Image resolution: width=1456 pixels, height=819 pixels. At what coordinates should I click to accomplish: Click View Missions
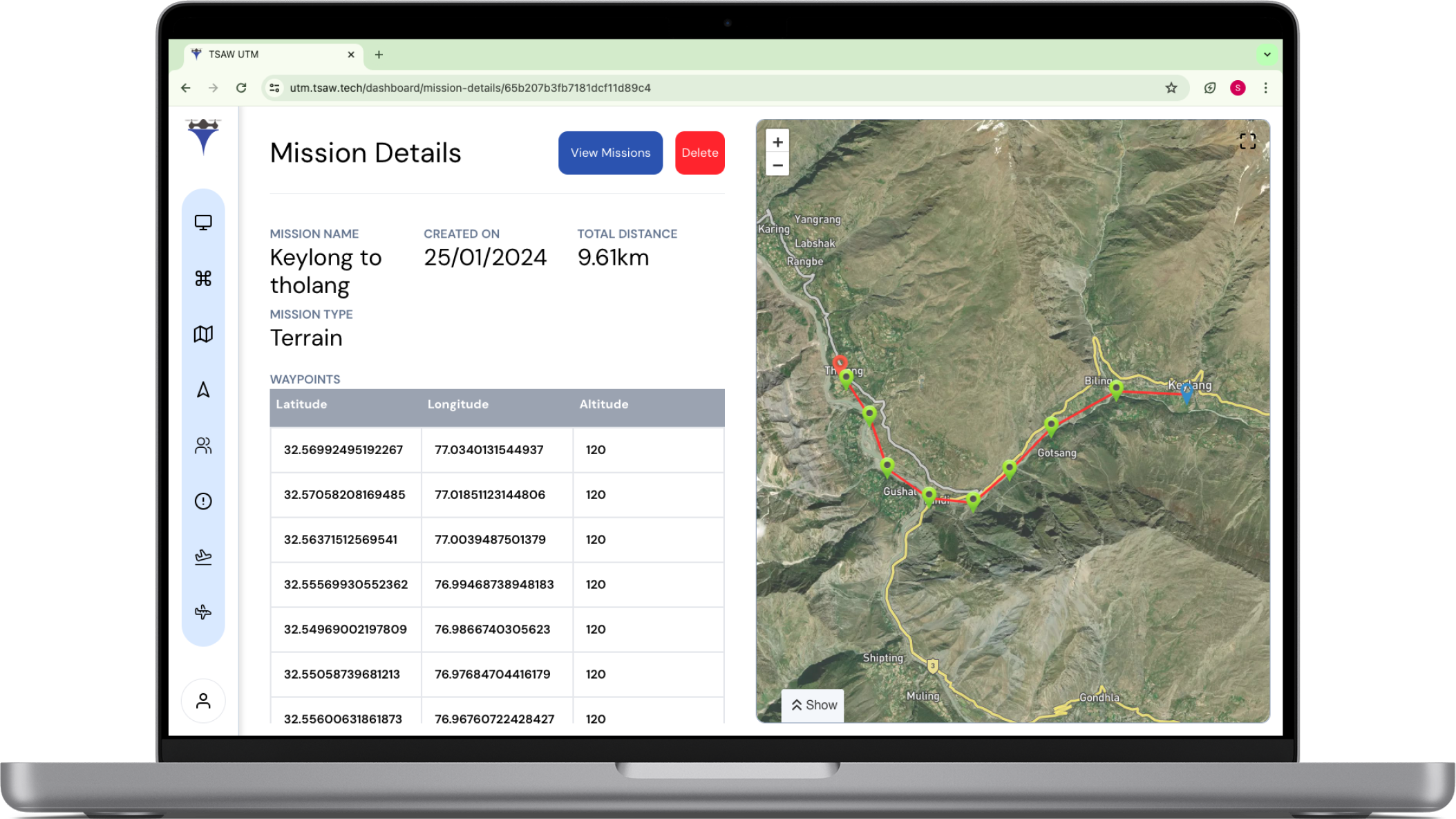[610, 153]
